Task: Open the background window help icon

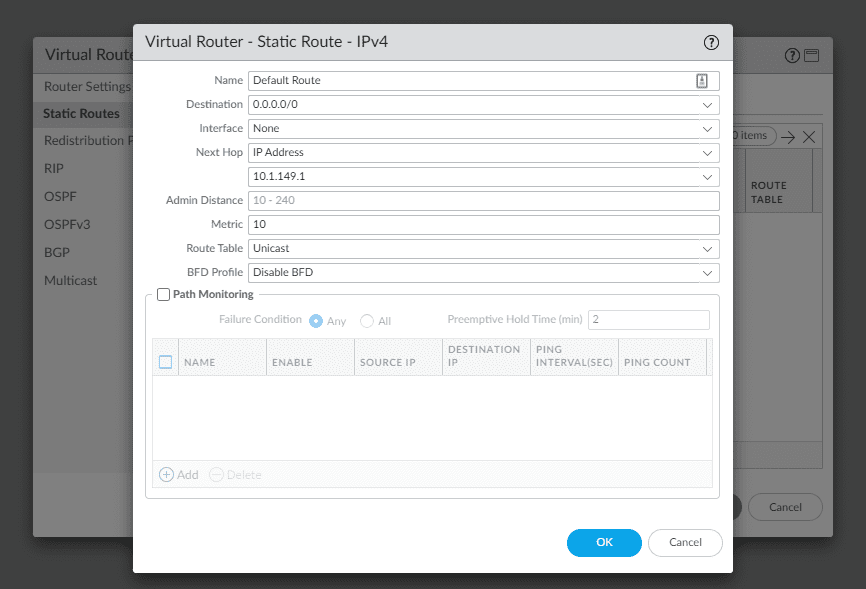Action: pos(792,55)
